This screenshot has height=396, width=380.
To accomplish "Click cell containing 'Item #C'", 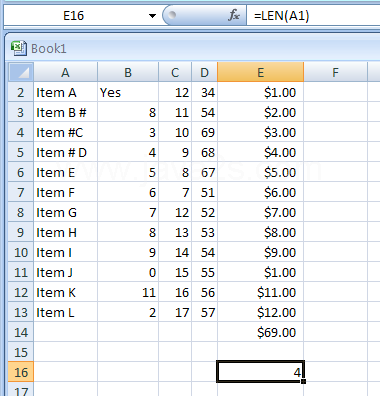I will pos(65,132).
